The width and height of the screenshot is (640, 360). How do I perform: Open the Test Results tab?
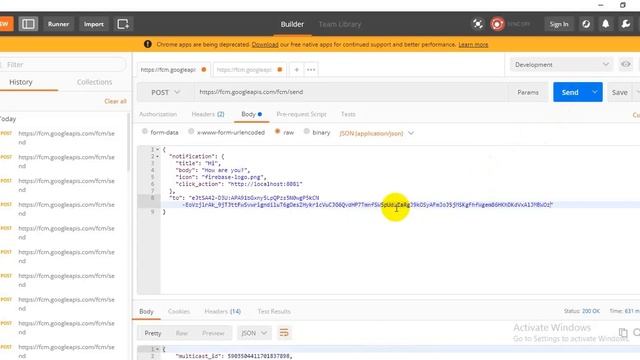(x=274, y=311)
